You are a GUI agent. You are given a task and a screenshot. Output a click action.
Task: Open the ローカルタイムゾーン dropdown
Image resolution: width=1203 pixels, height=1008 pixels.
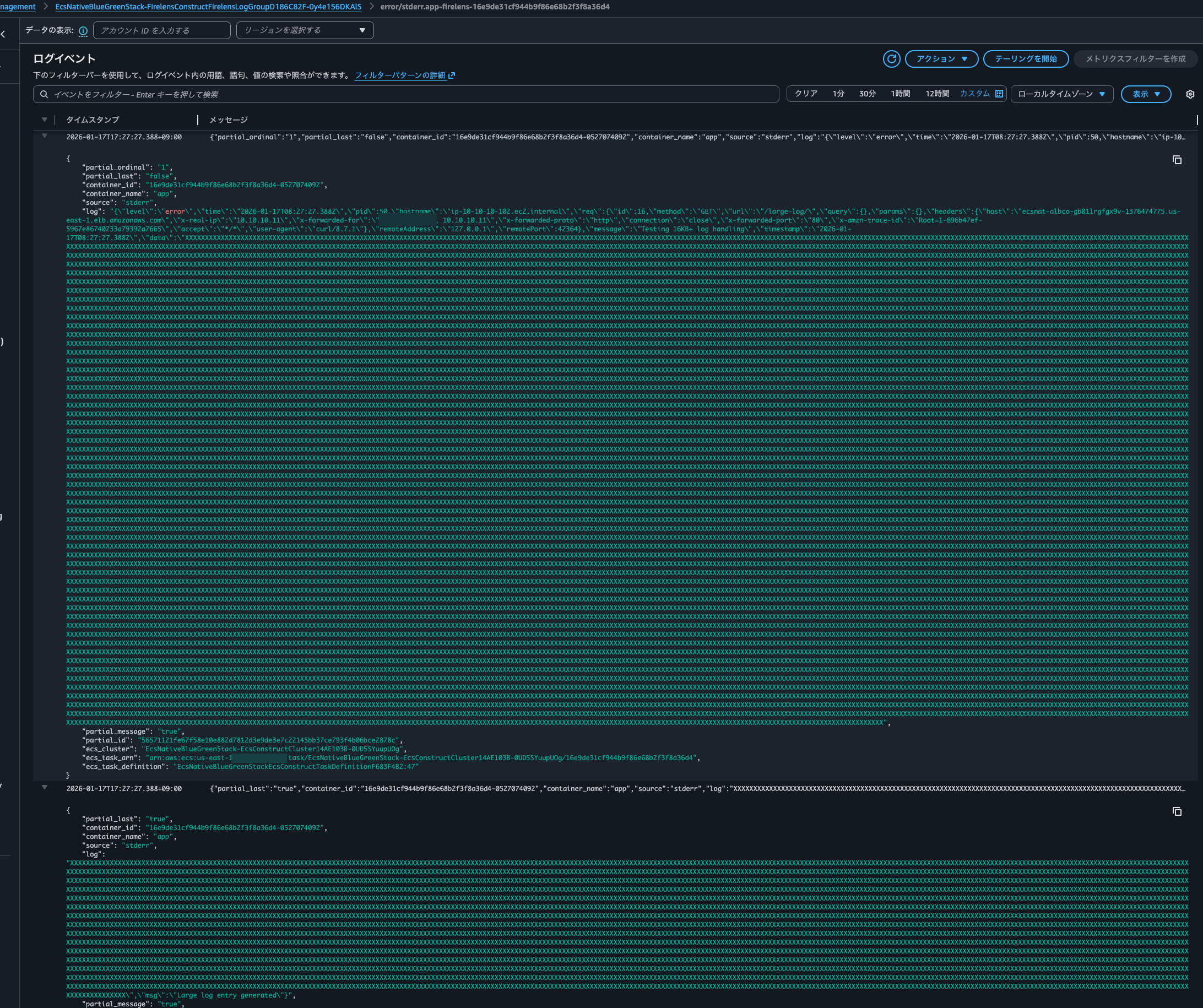(x=1061, y=95)
